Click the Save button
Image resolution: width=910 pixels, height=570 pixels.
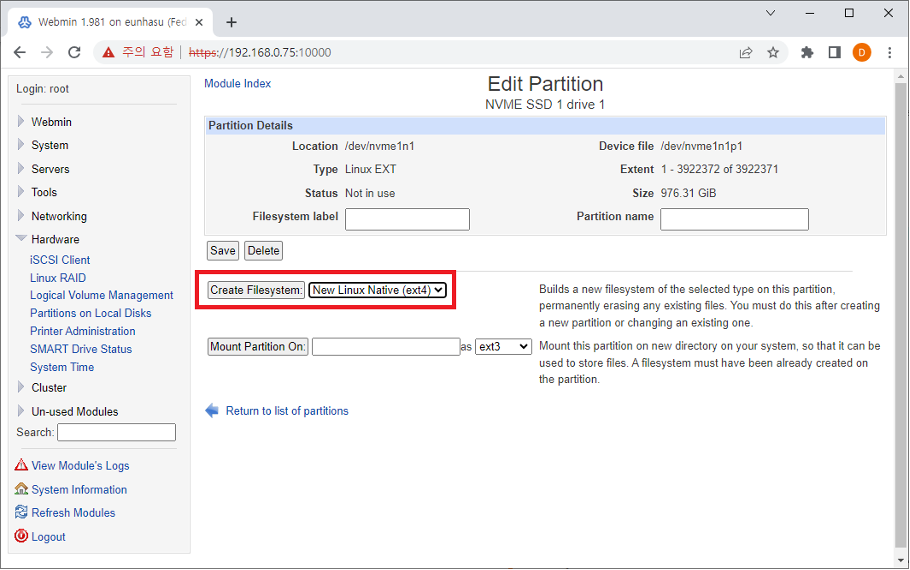coord(222,251)
